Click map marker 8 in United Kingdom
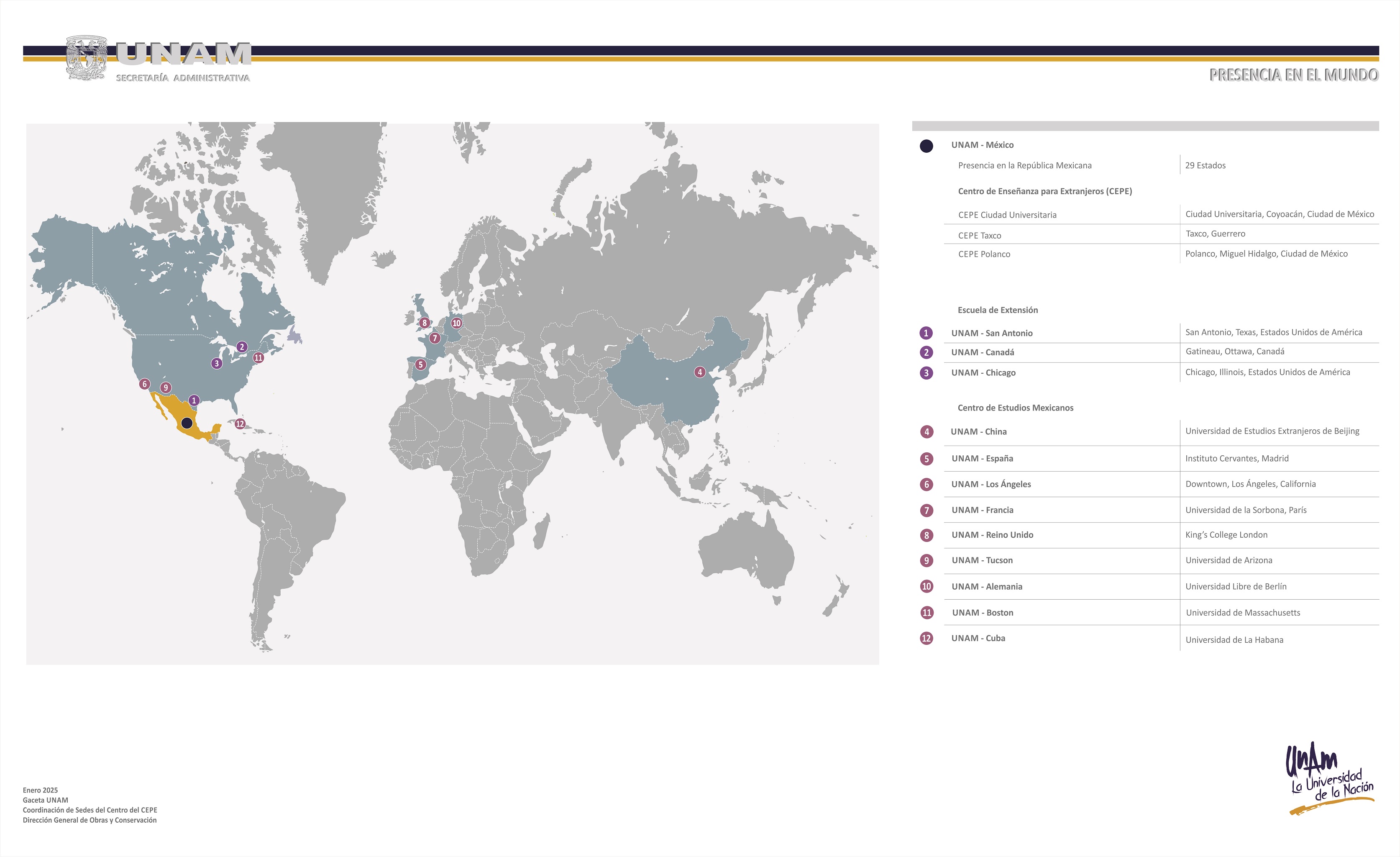 point(424,323)
